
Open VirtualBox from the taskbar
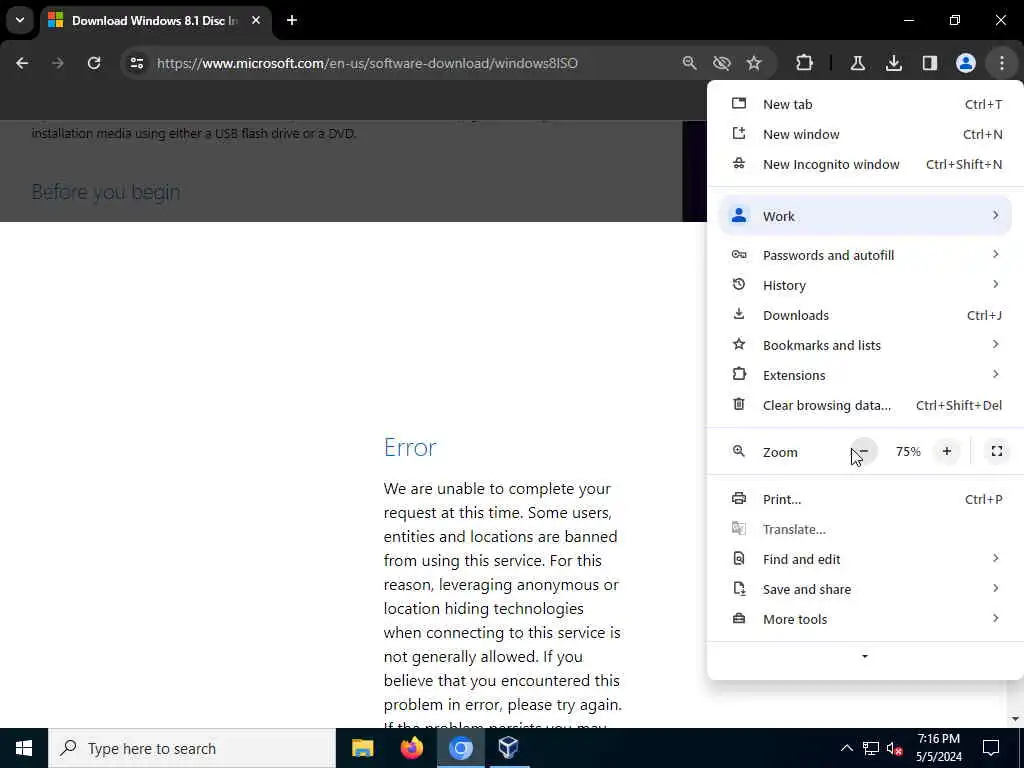509,748
